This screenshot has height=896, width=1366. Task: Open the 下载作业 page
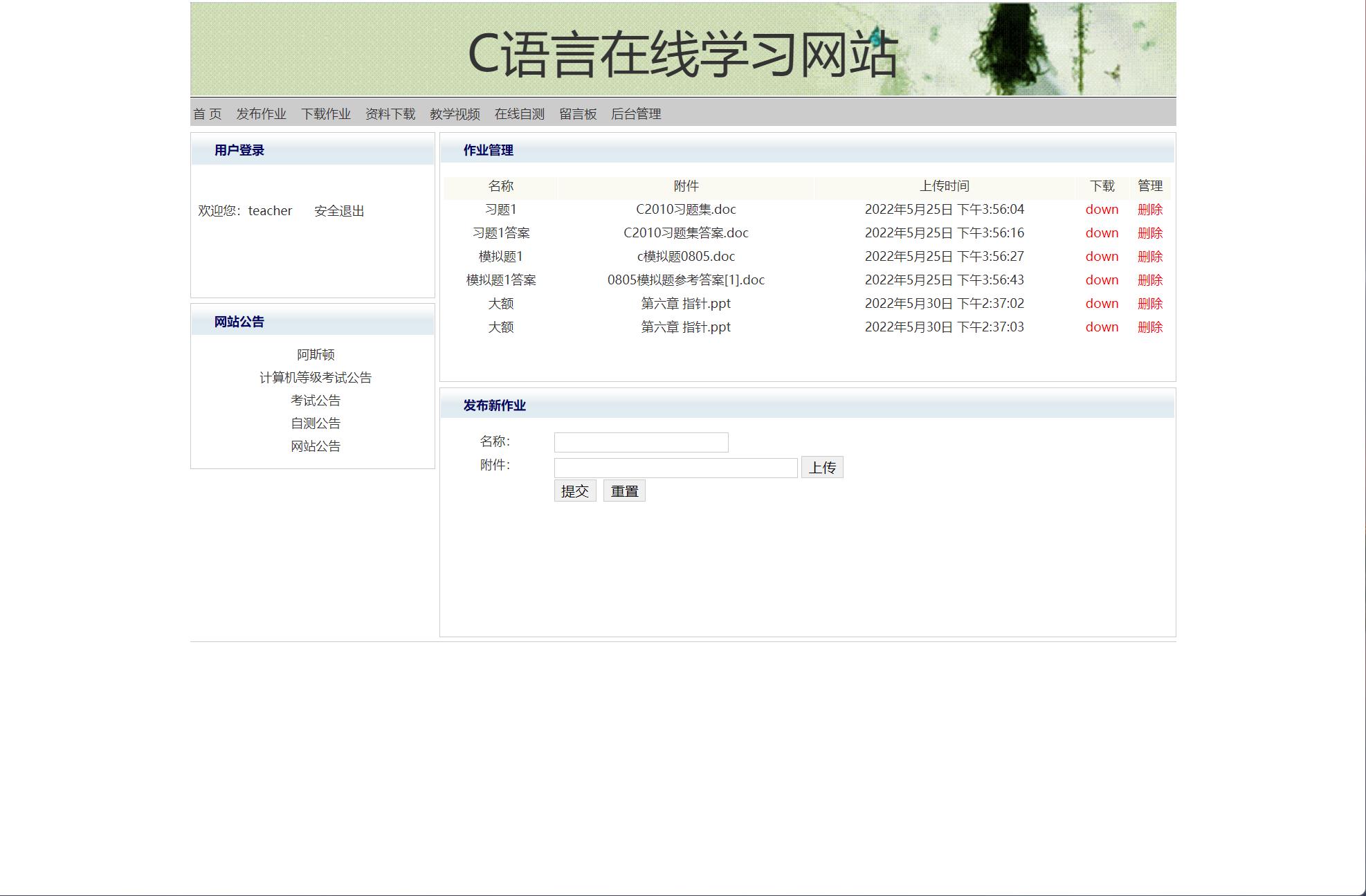click(327, 113)
